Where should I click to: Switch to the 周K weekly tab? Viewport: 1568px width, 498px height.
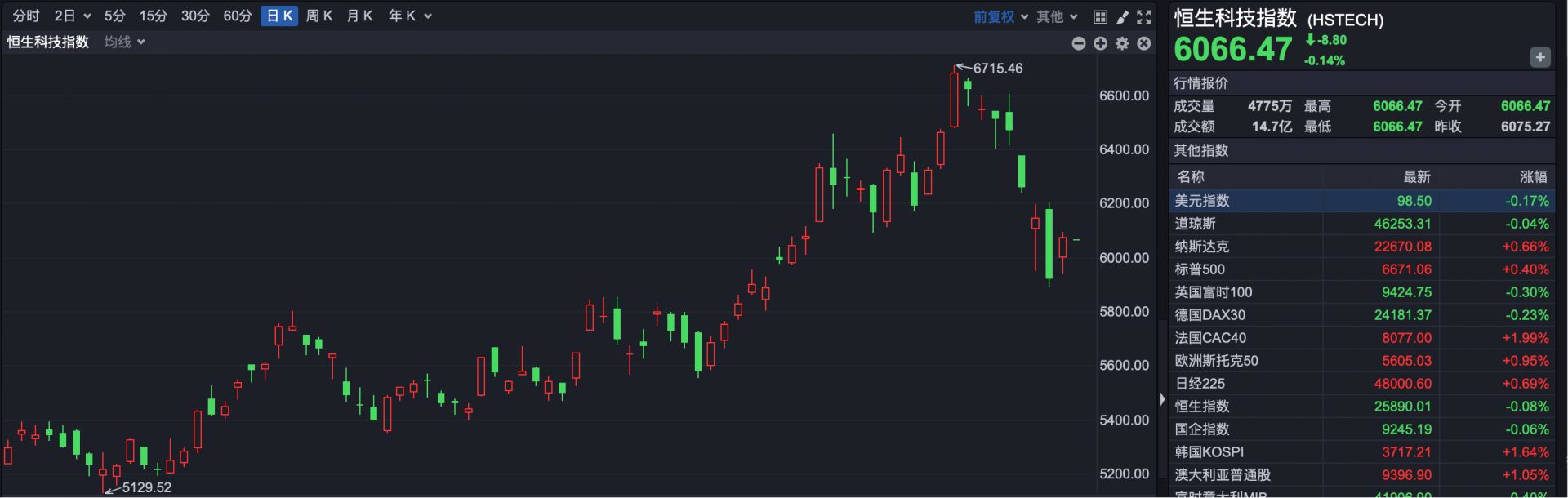point(318,16)
